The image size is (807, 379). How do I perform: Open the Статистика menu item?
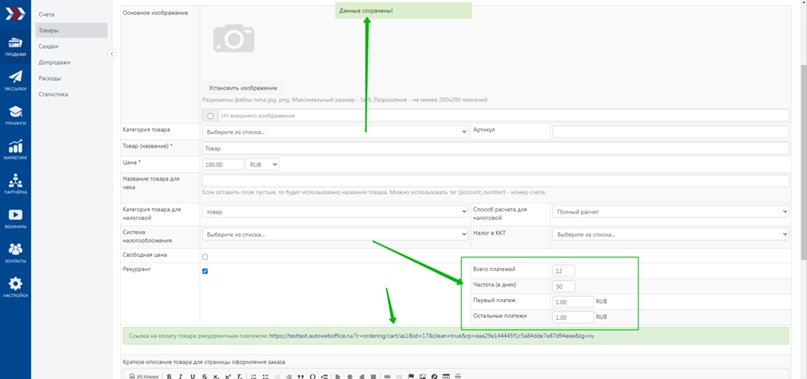(53, 94)
